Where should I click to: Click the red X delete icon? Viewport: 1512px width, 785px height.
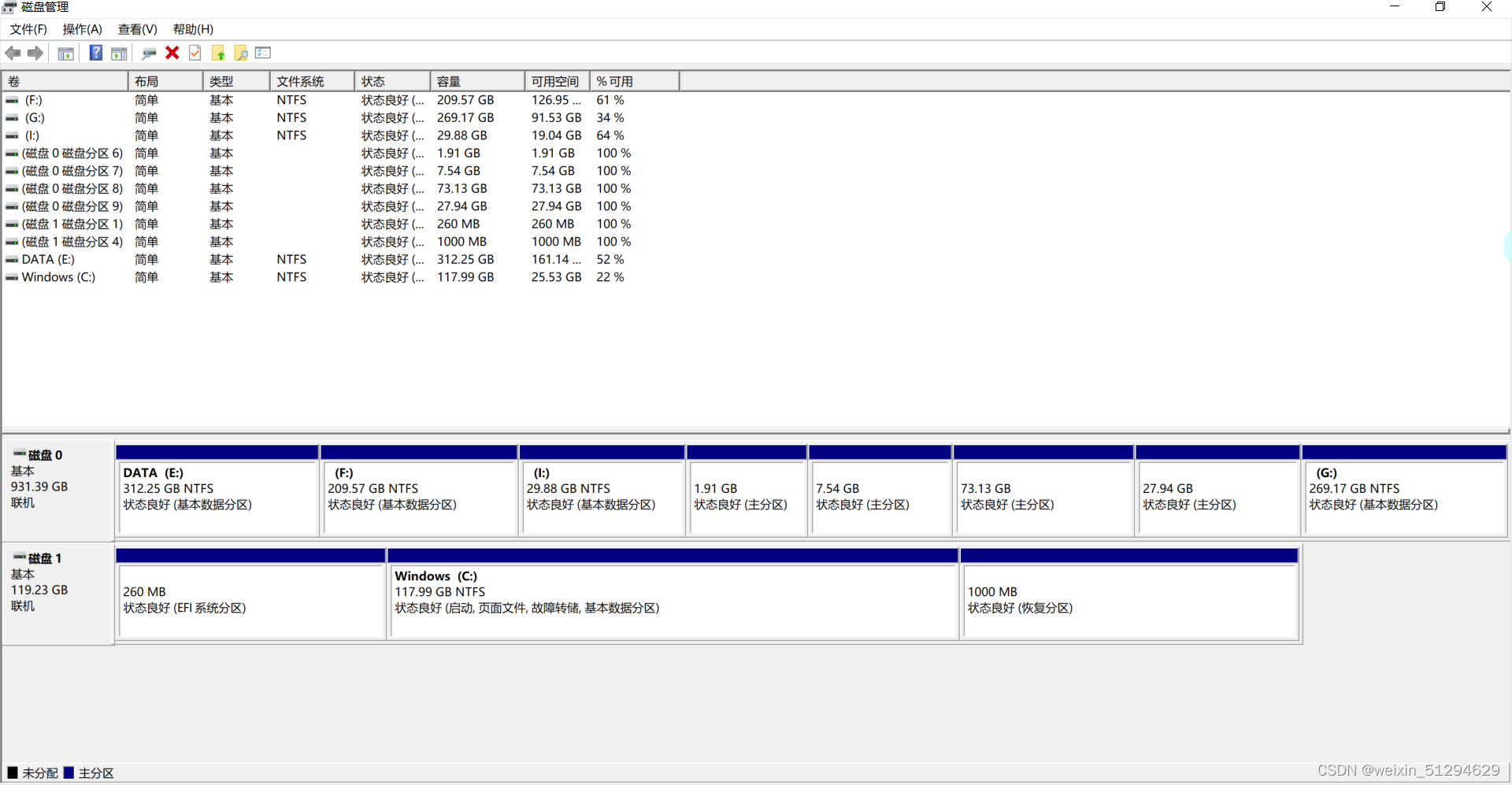coord(172,53)
